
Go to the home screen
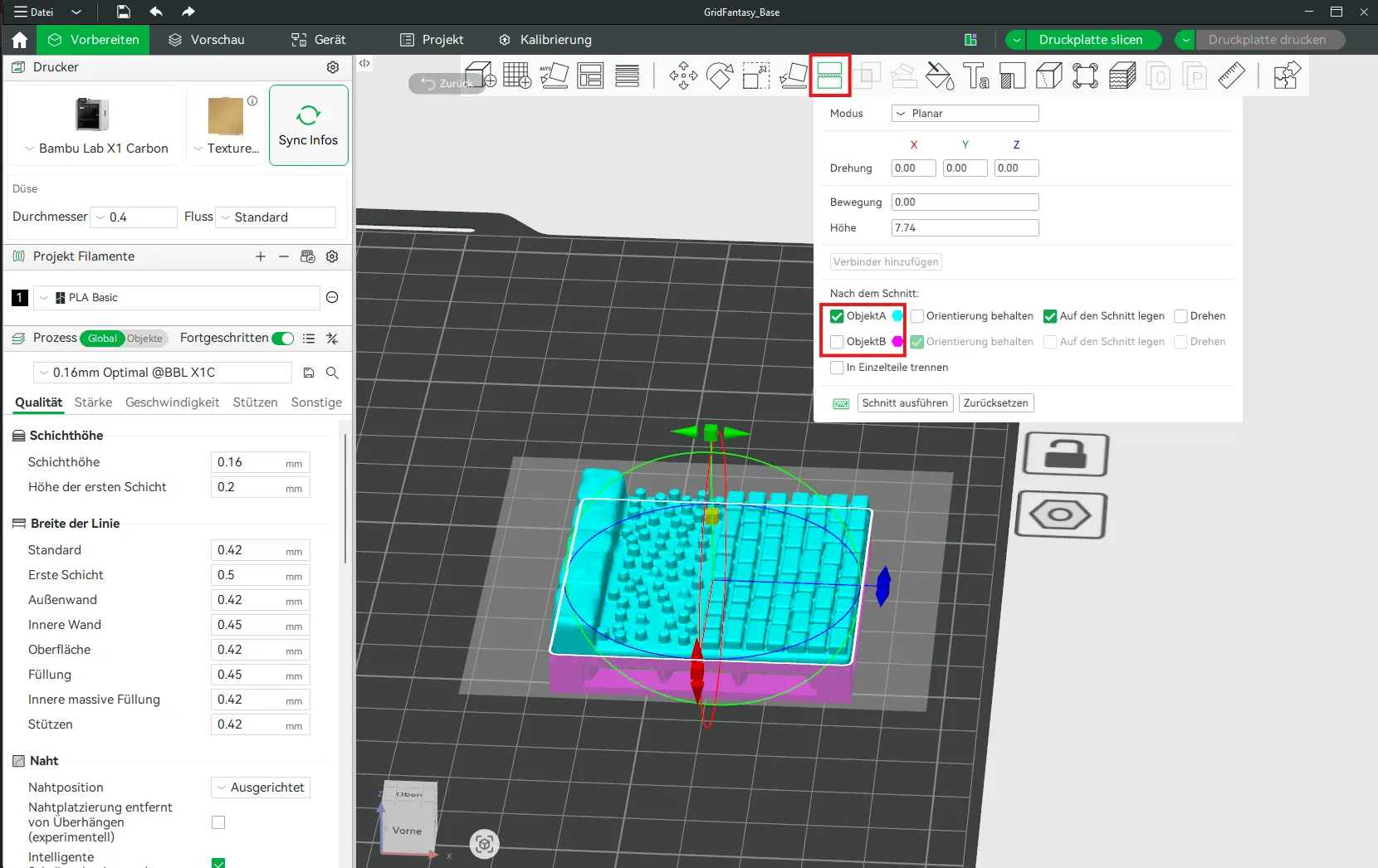click(20, 40)
